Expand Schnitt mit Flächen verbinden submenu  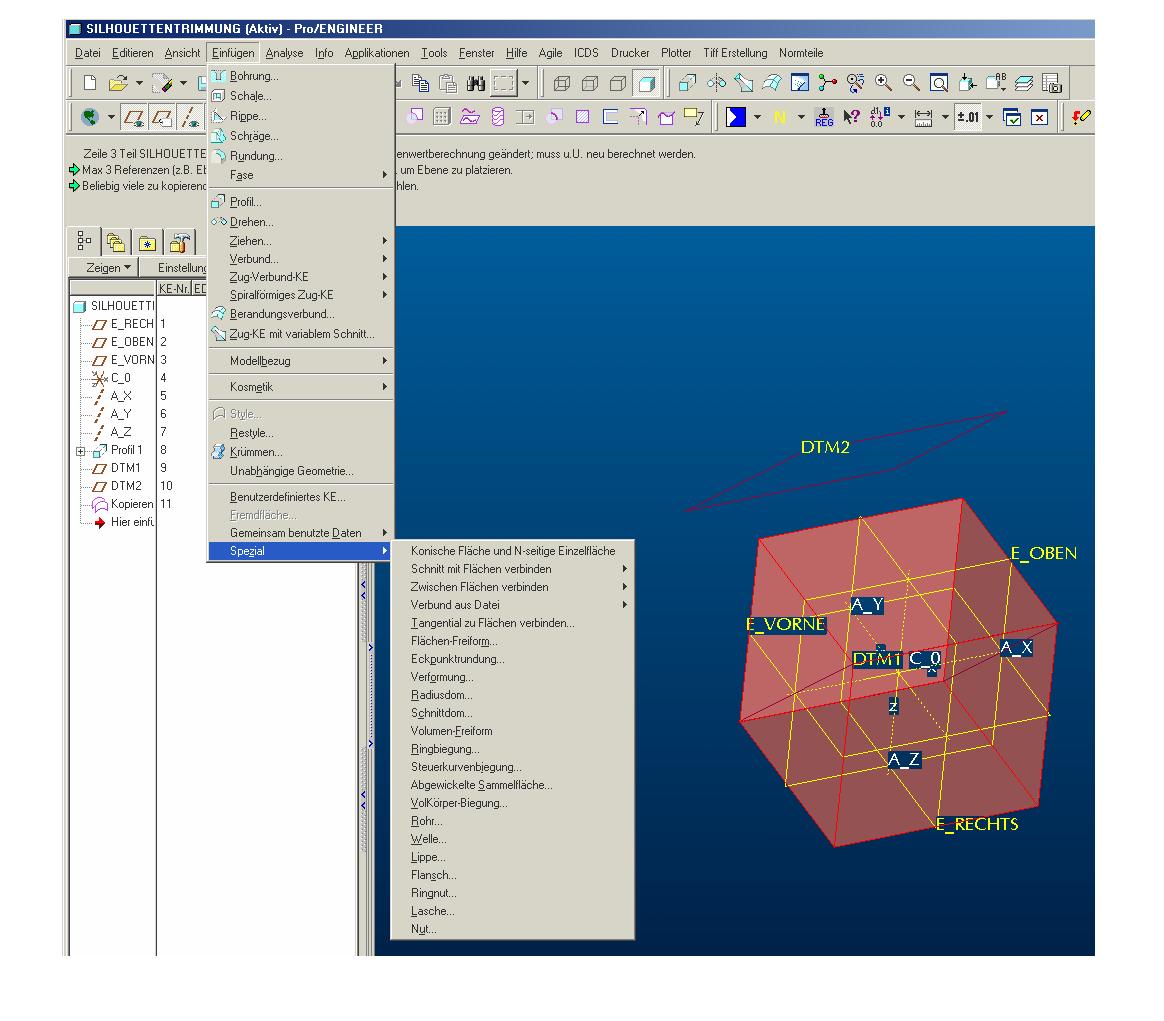tap(512, 569)
